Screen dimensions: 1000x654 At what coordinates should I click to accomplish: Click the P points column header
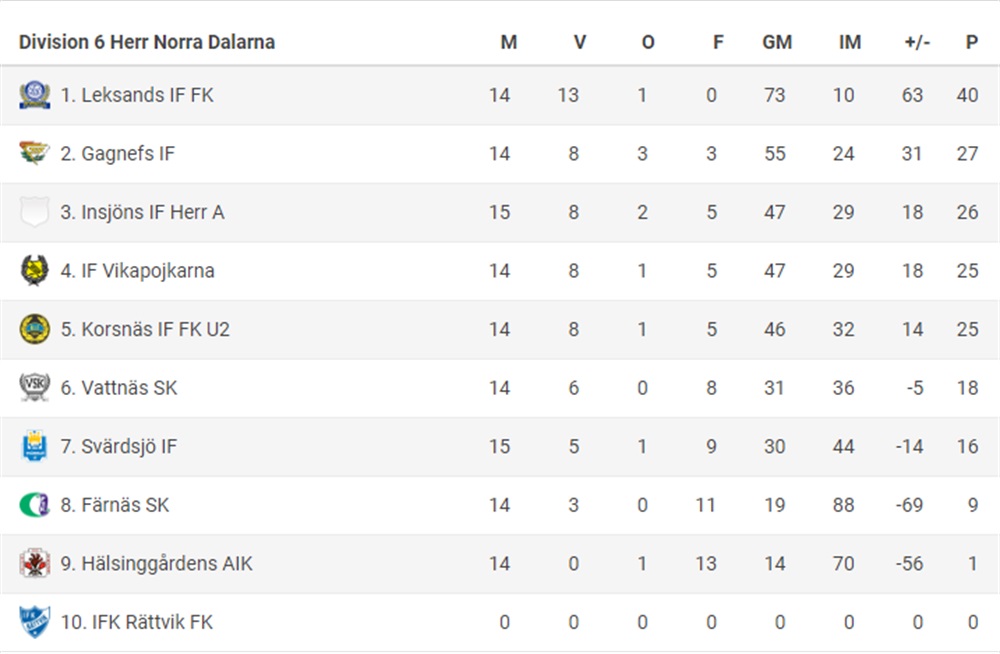971,42
